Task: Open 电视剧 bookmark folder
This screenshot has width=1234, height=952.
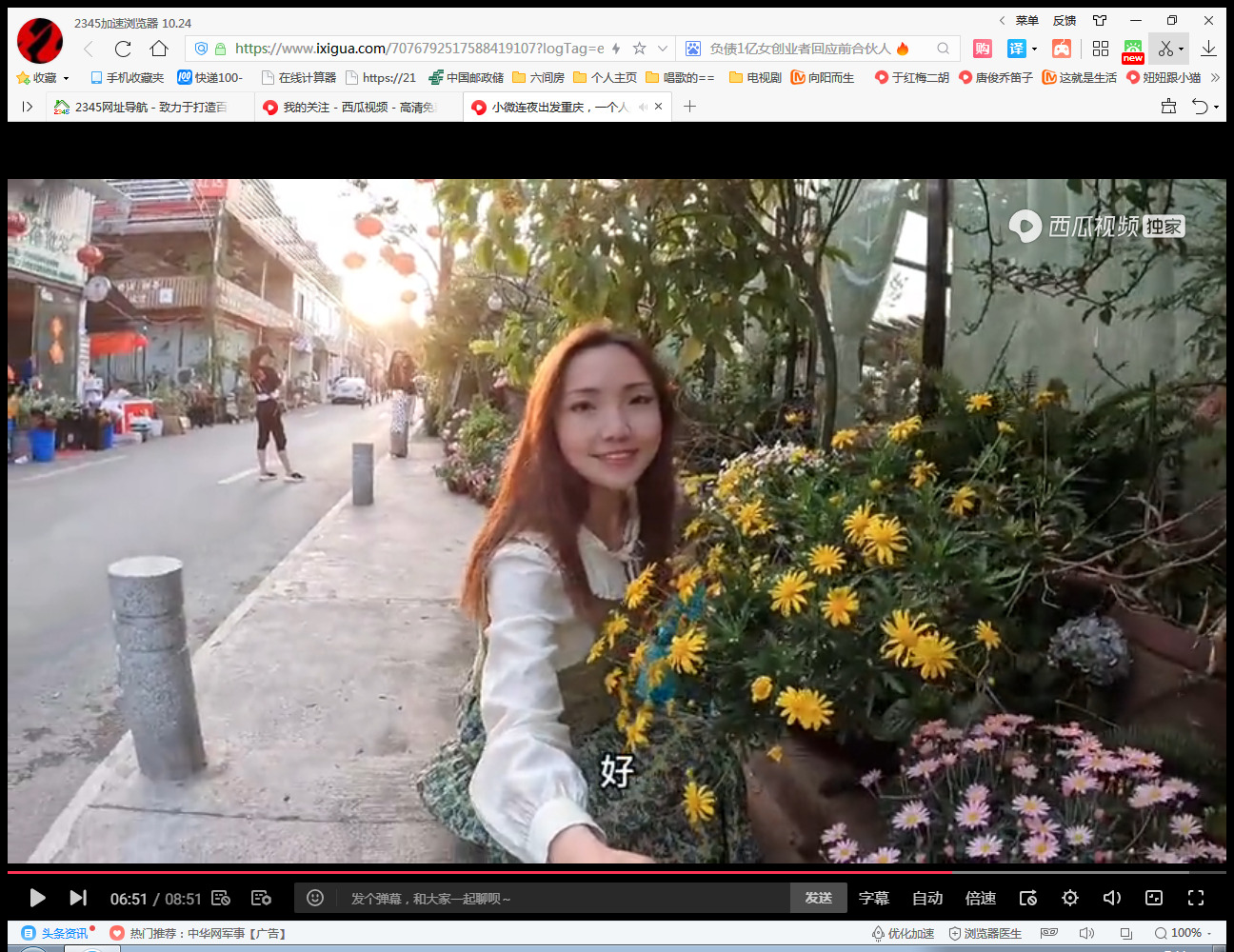Action: pyautogui.click(x=756, y=78)
